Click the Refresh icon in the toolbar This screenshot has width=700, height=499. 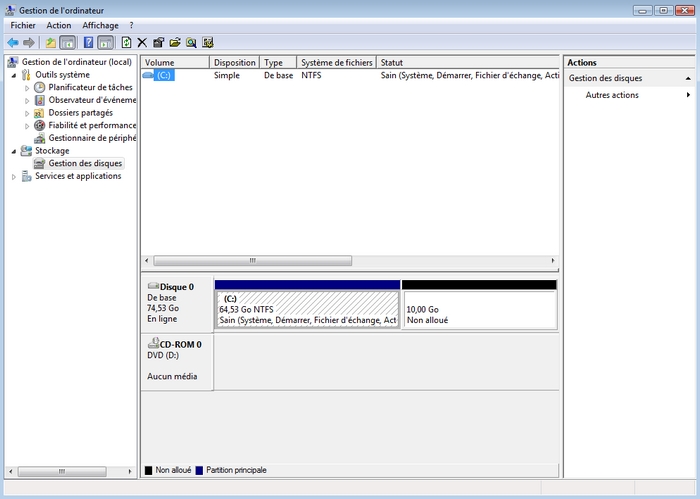click(x=126, y=43)
